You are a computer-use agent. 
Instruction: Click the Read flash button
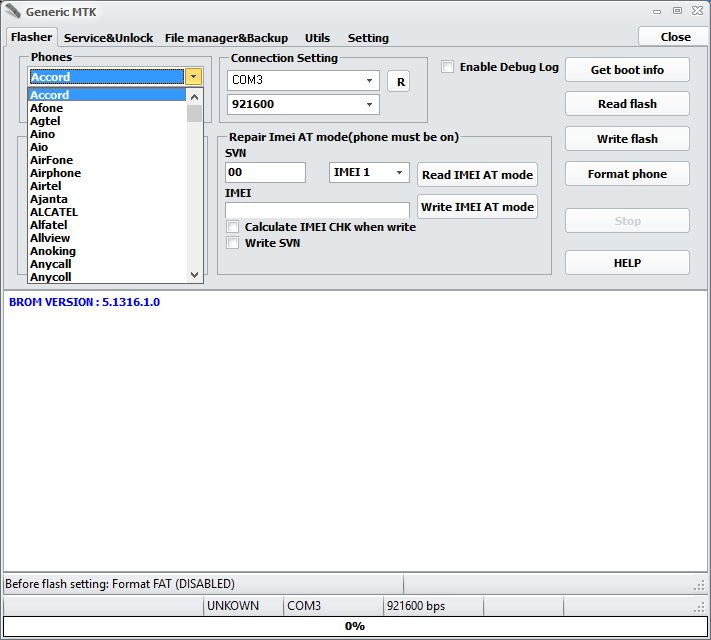point(627,104)
